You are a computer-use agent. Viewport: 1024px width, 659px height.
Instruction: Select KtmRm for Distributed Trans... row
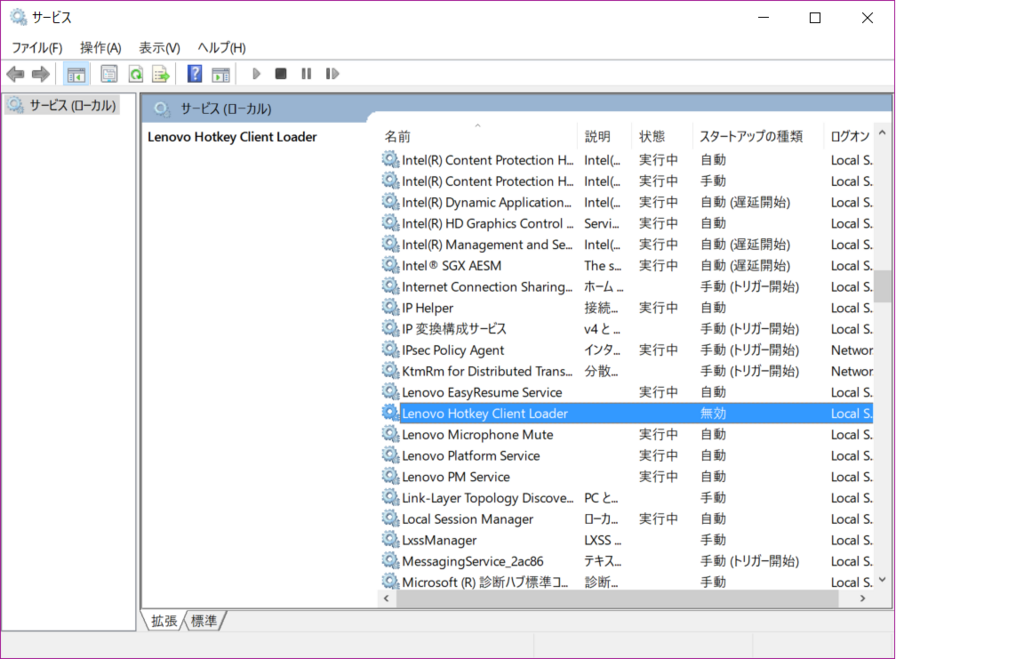pos(627,371)
